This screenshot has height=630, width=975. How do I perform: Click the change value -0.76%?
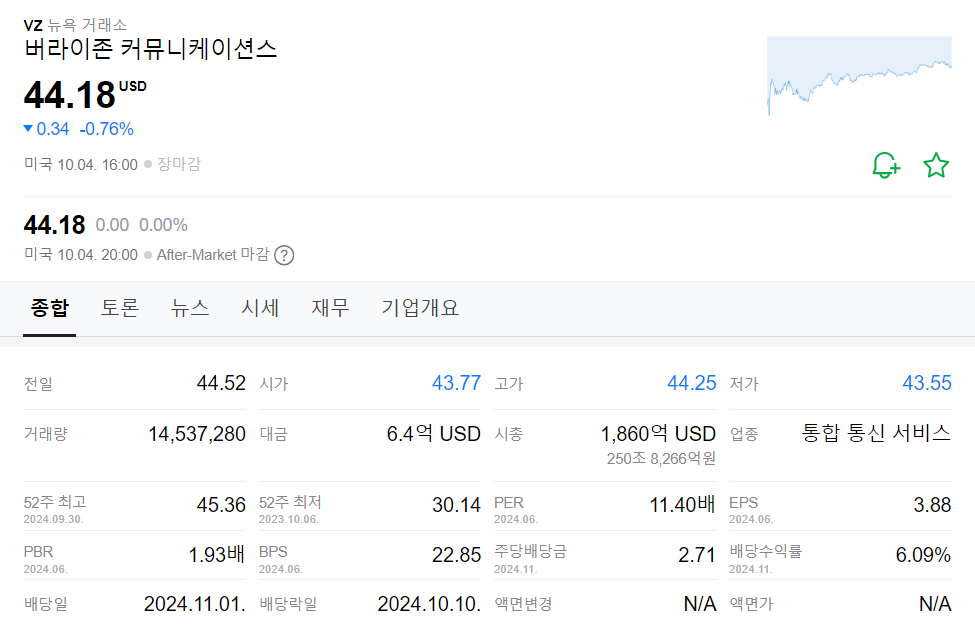point(107,129)
